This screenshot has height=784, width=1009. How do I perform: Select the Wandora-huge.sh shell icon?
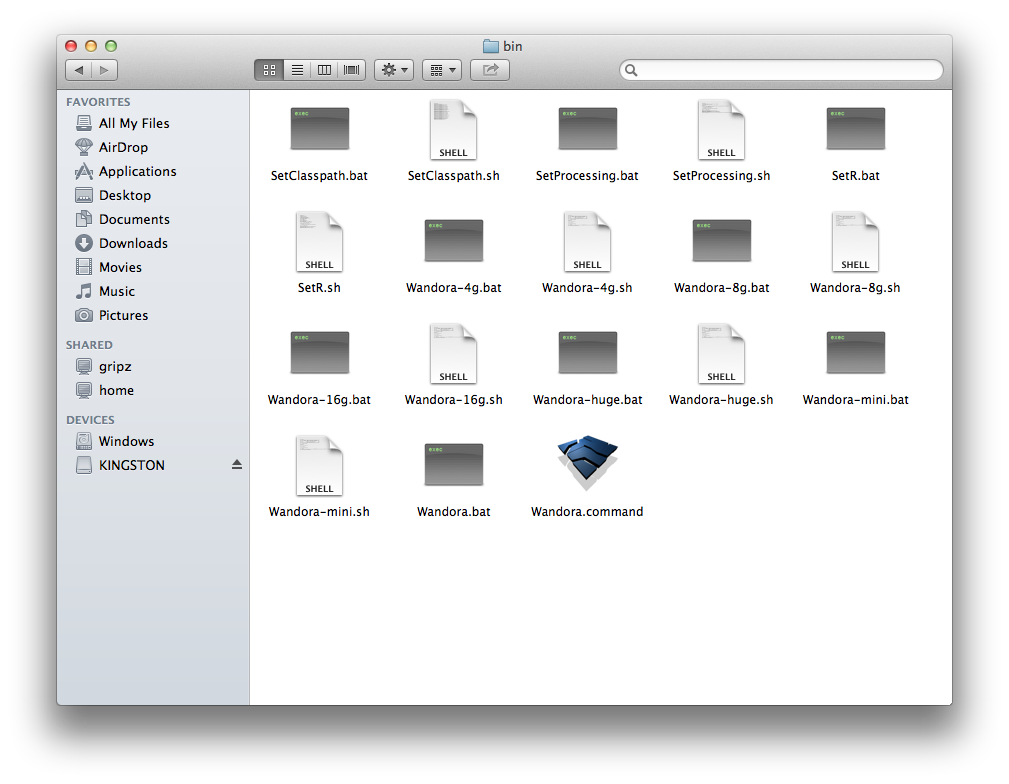click(721, 354)
